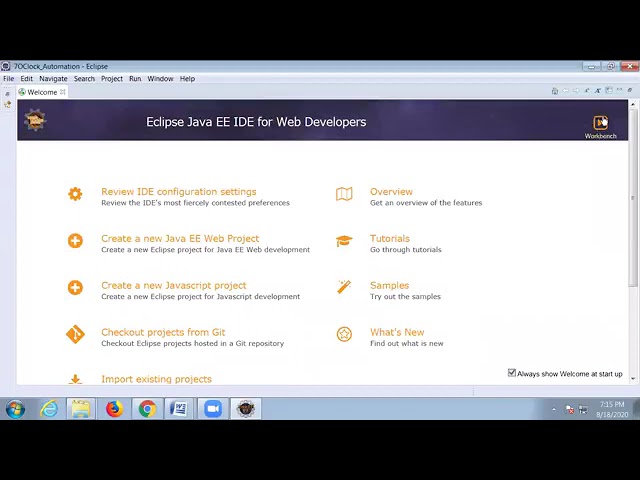Click the Restore icon in left trim
640x480 pixels.
point(7,94)
